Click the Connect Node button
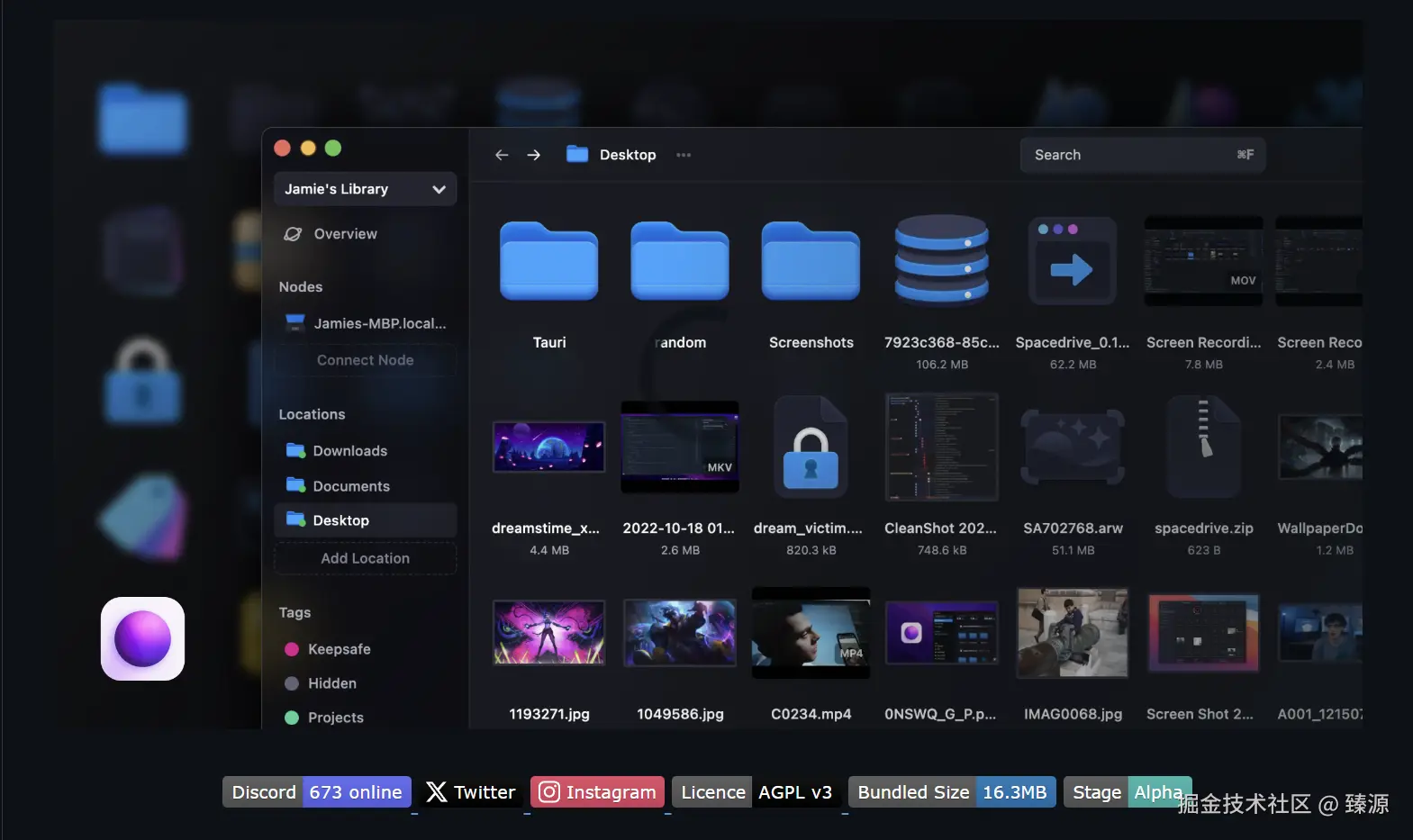Screen dimensions: 1413x840 tap(365, 360)
